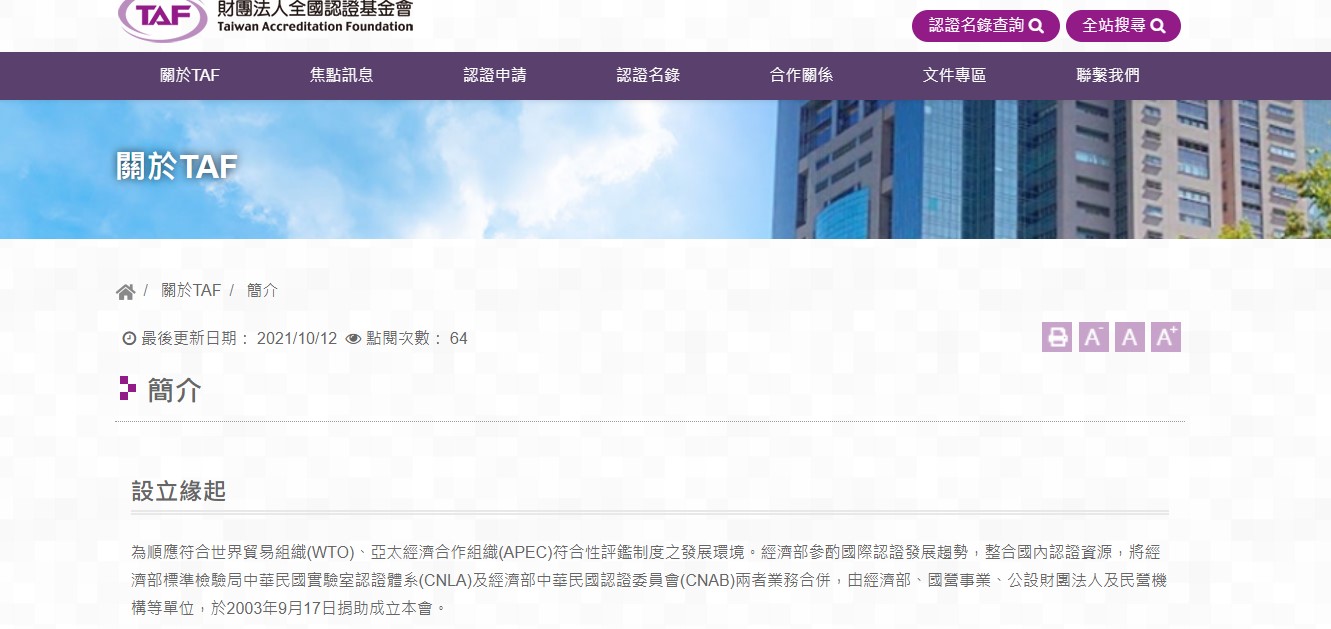Increase font size with A+ icon
The width and height of the screenshot is (1331, 629).
tap(1165, 337)
